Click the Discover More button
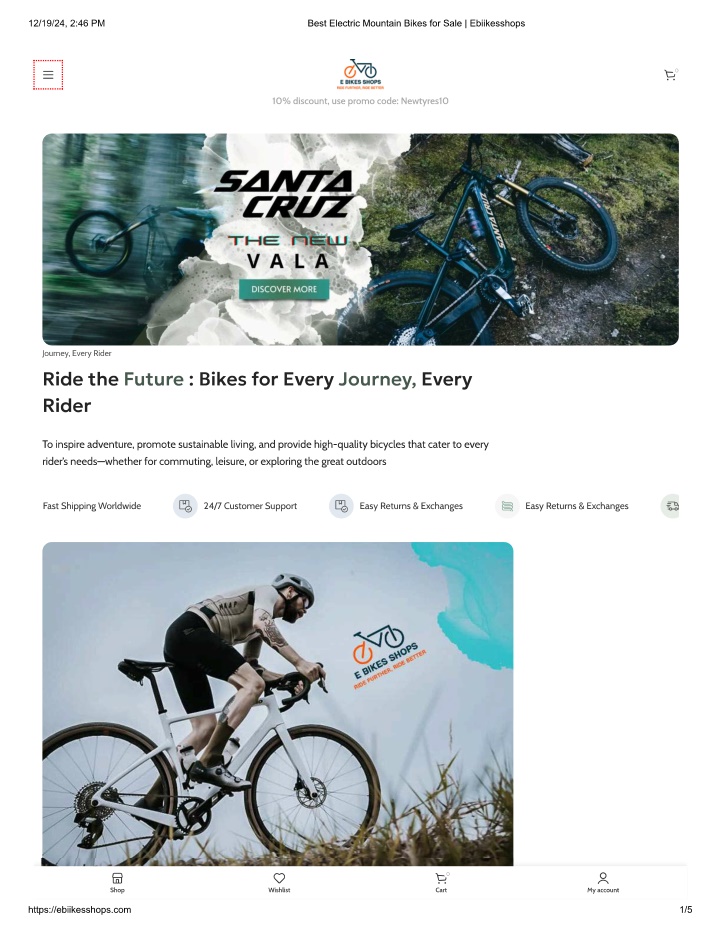Image resolution: width=720 pixels, height=931 pixels. coord(284,289)
